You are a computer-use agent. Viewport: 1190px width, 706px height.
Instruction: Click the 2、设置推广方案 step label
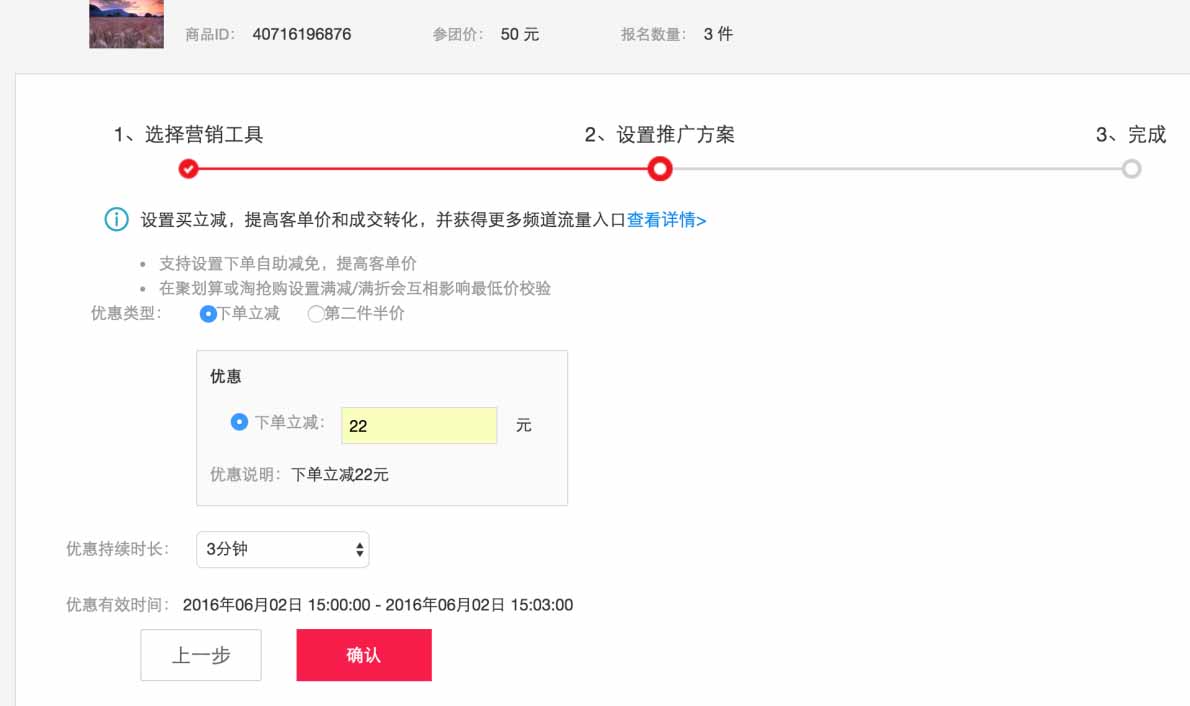point(660,135)
